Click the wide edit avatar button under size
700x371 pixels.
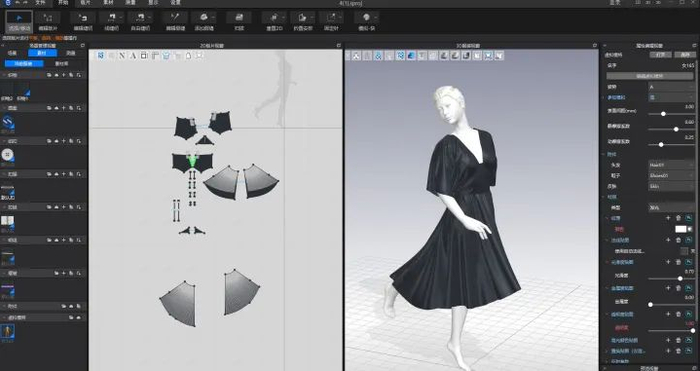coord(650,76)
